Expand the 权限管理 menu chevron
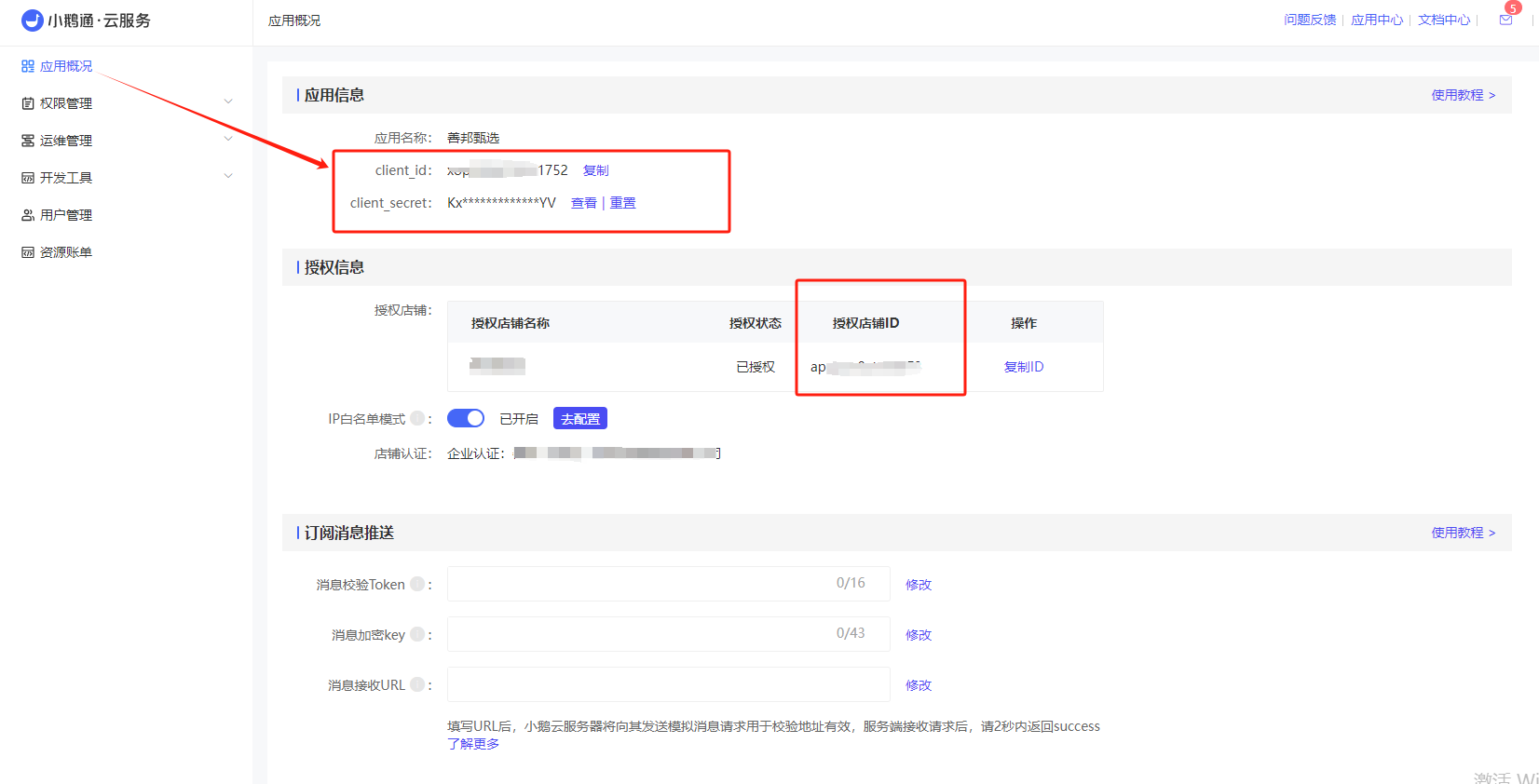Viewport: 1539px width, 784px height. coord(228,101)
